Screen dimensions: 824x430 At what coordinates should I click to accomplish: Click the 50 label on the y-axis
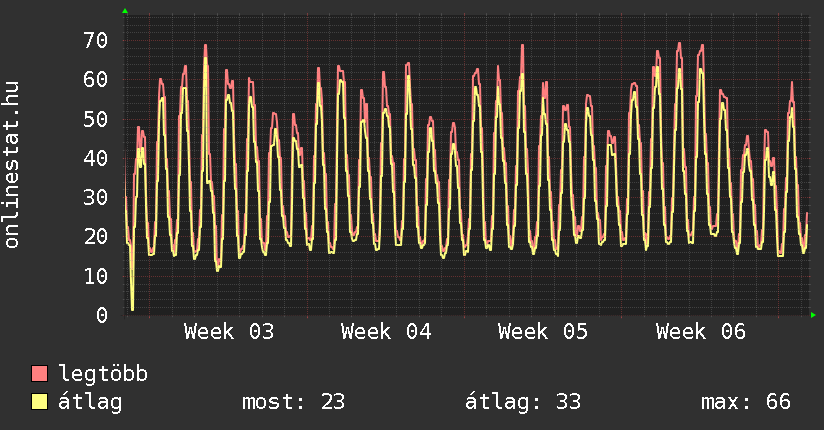[95, 119]
